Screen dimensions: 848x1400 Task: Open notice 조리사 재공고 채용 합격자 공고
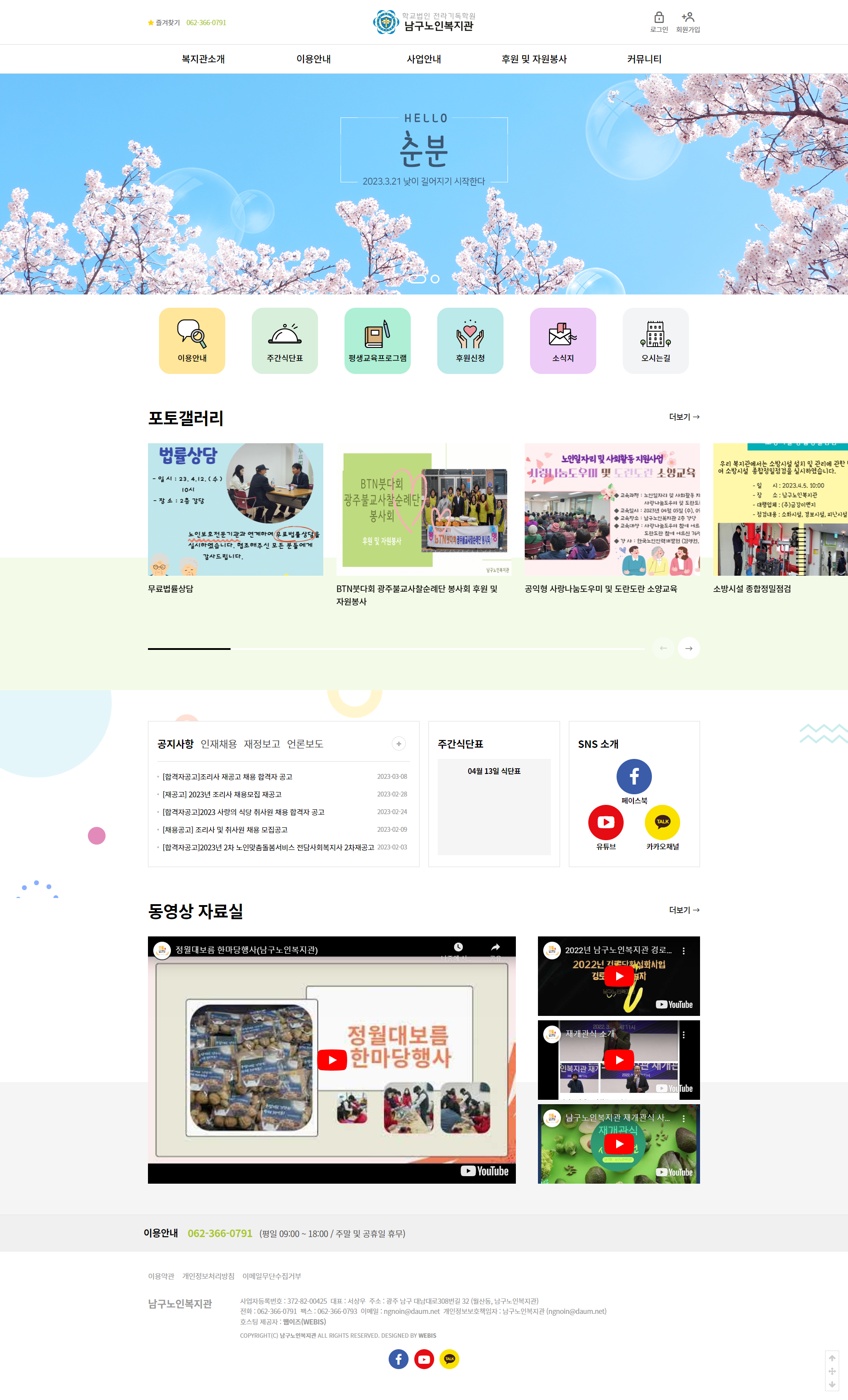pyautogui.click(x=227, y=777)
